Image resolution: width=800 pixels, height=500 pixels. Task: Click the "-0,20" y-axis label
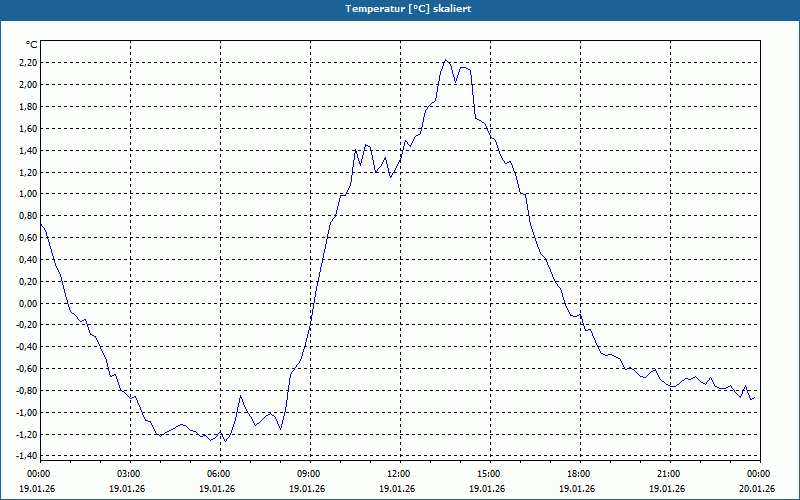pos(27,325)
